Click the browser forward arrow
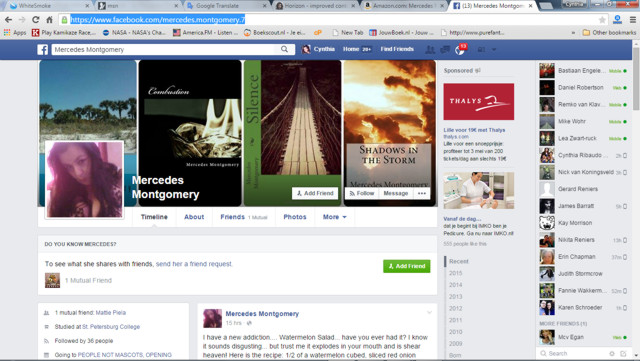Viewport: 640px width, 361px height. (22, 20)
